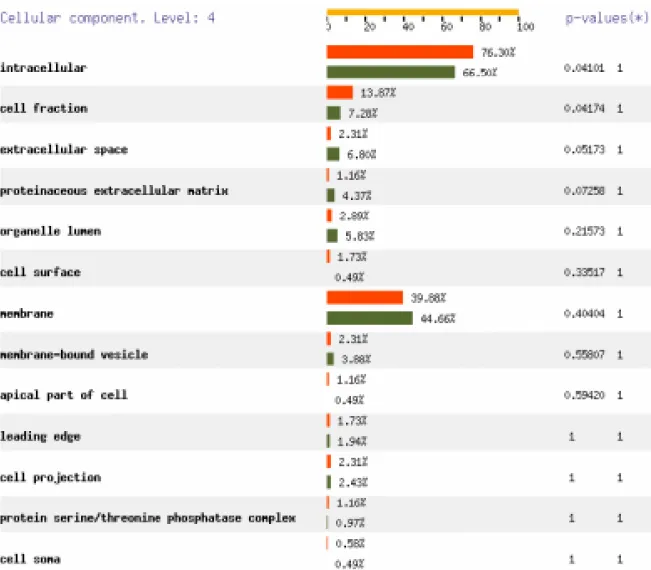
Task: Click the p-value 0.59420
Action: [x=584, y=395]
